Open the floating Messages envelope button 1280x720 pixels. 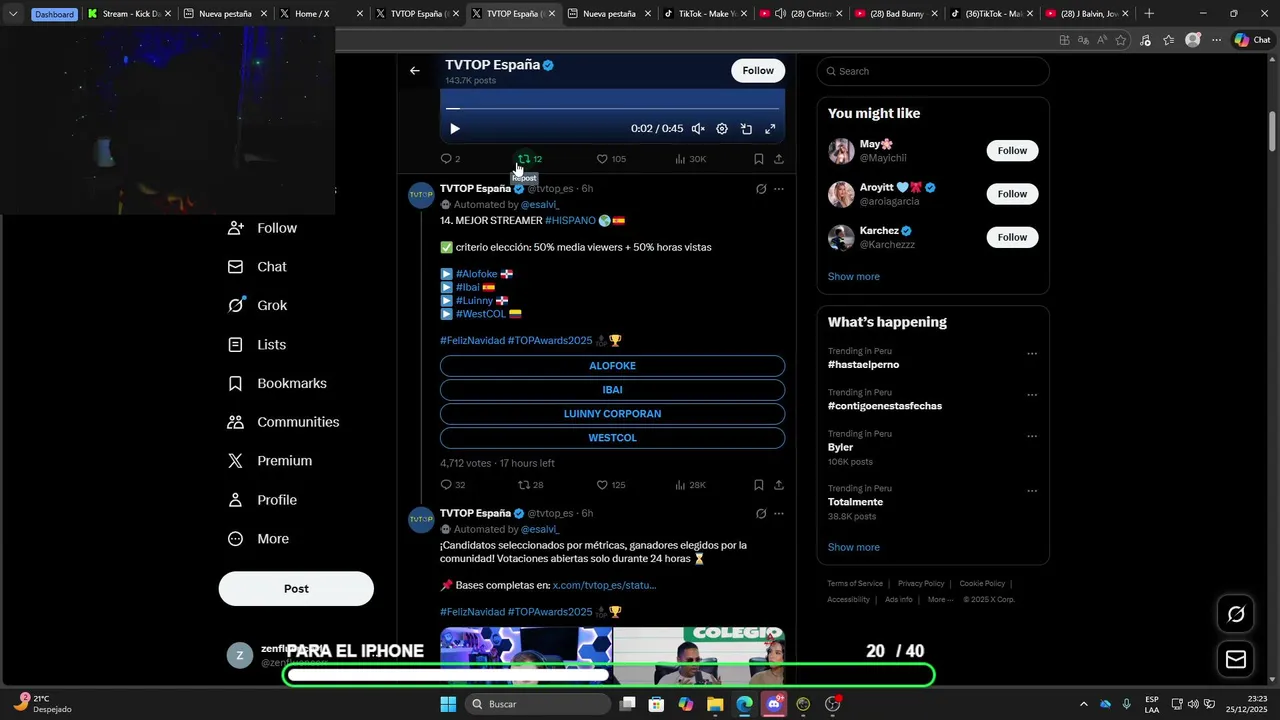pos(1236,659)
